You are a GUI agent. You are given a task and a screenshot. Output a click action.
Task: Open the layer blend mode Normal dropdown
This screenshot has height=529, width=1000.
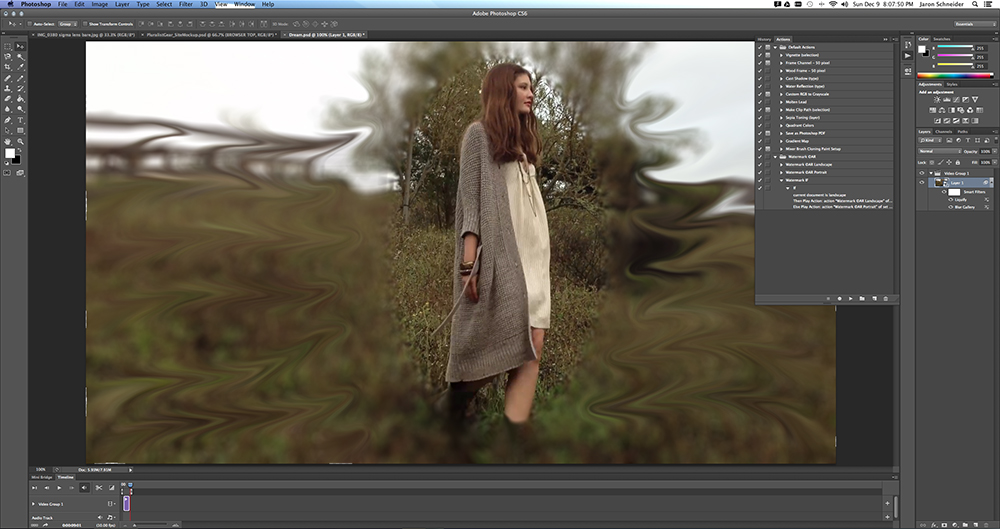939,152
